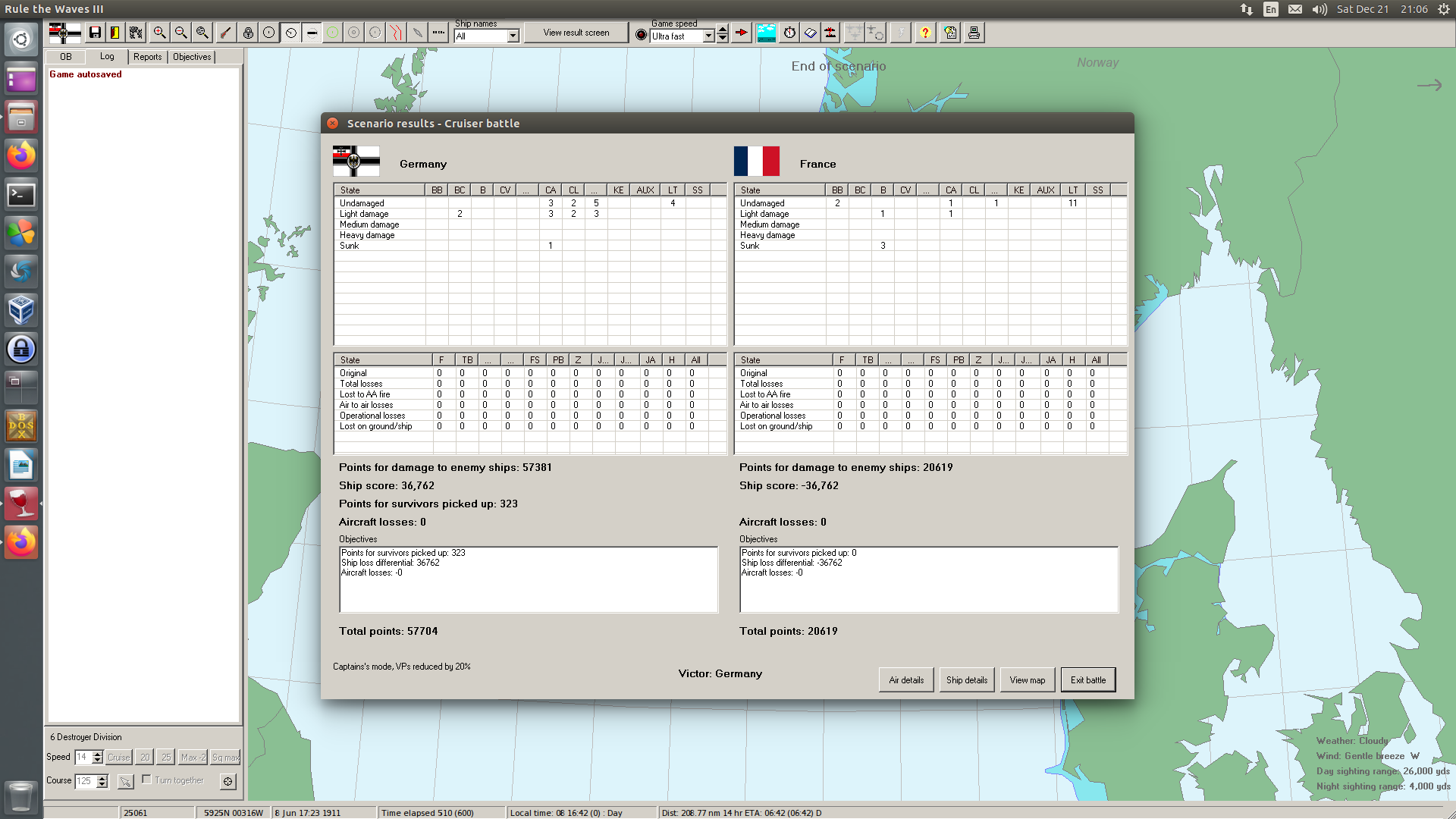
Task: Click the Course value input field
Action: [86, 780]
